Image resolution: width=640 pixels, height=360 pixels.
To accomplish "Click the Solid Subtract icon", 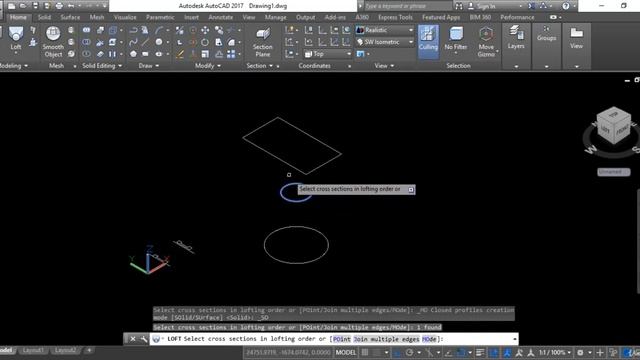I will click(86, 42).
